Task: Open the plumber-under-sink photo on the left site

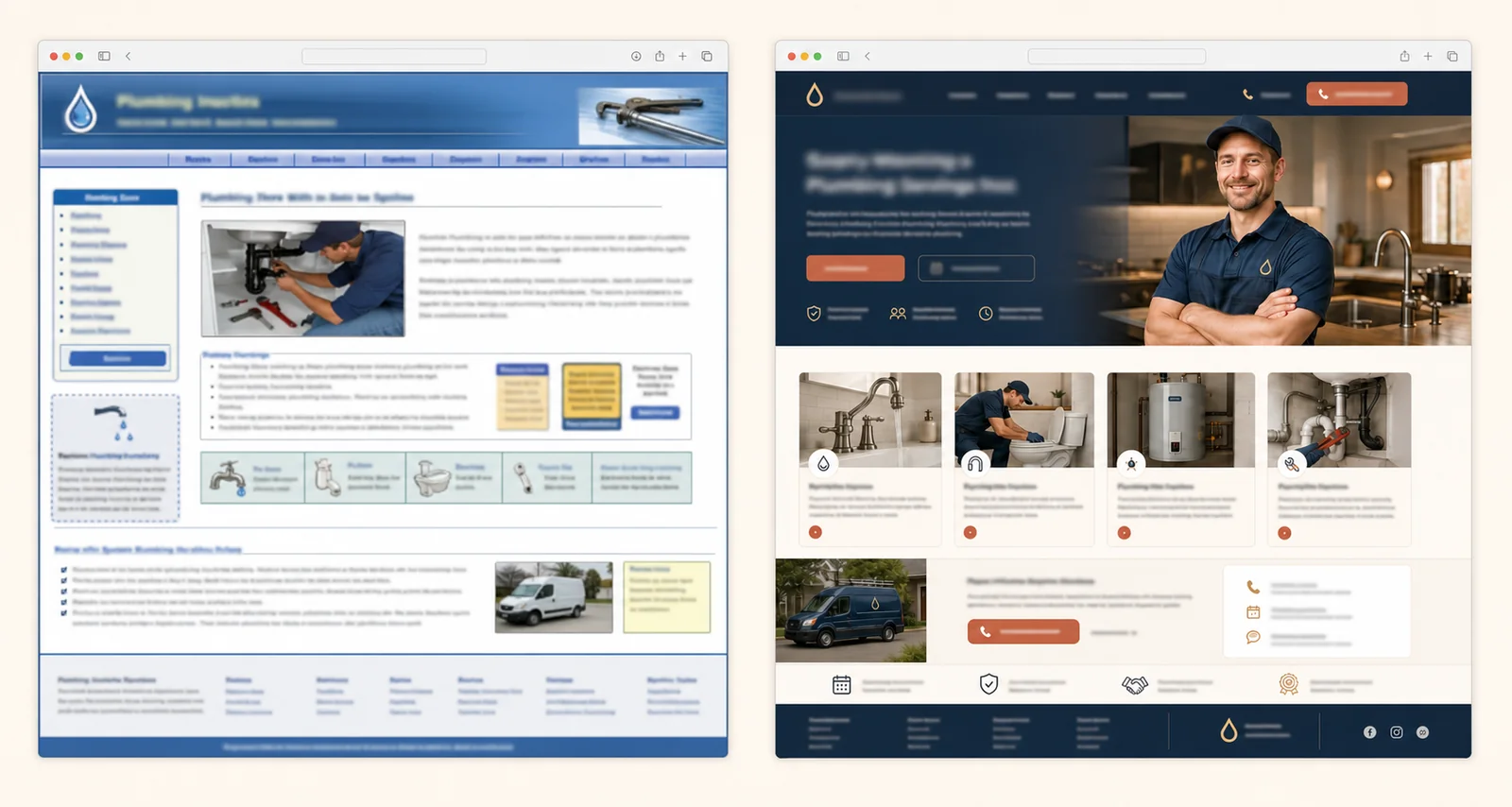Action: [303, 279]
